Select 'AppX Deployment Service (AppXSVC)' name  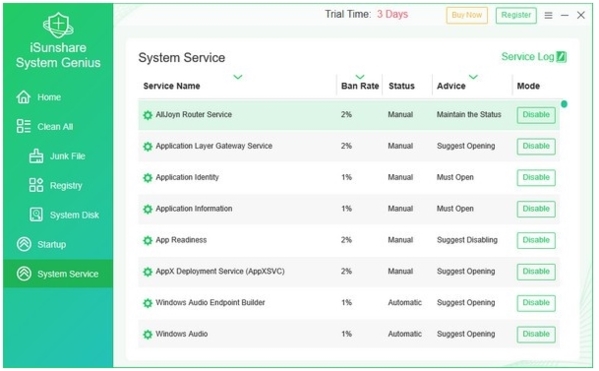[x=220, y=271]
